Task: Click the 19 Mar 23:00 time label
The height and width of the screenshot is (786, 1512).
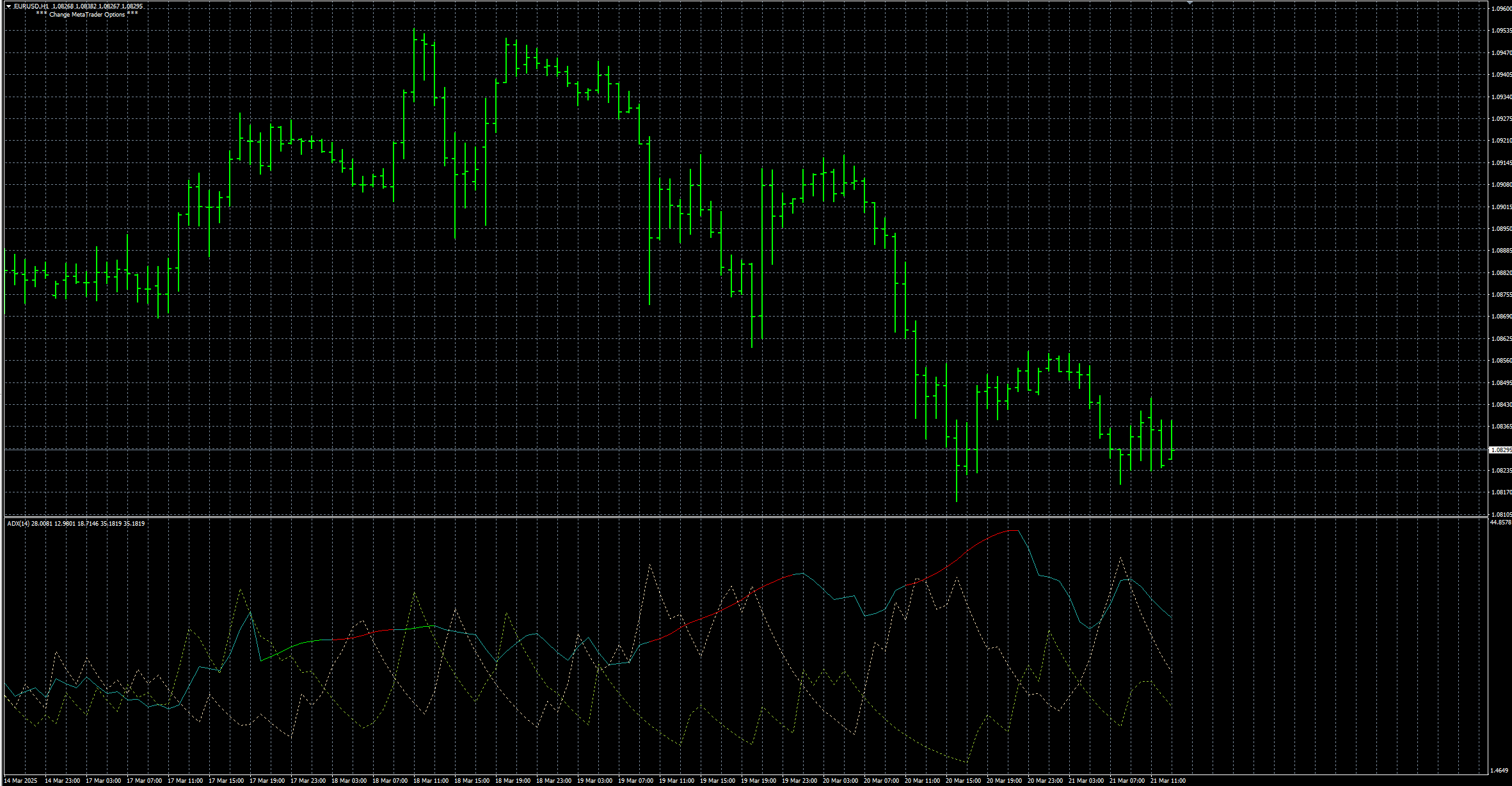Action: tap(799, 781)
